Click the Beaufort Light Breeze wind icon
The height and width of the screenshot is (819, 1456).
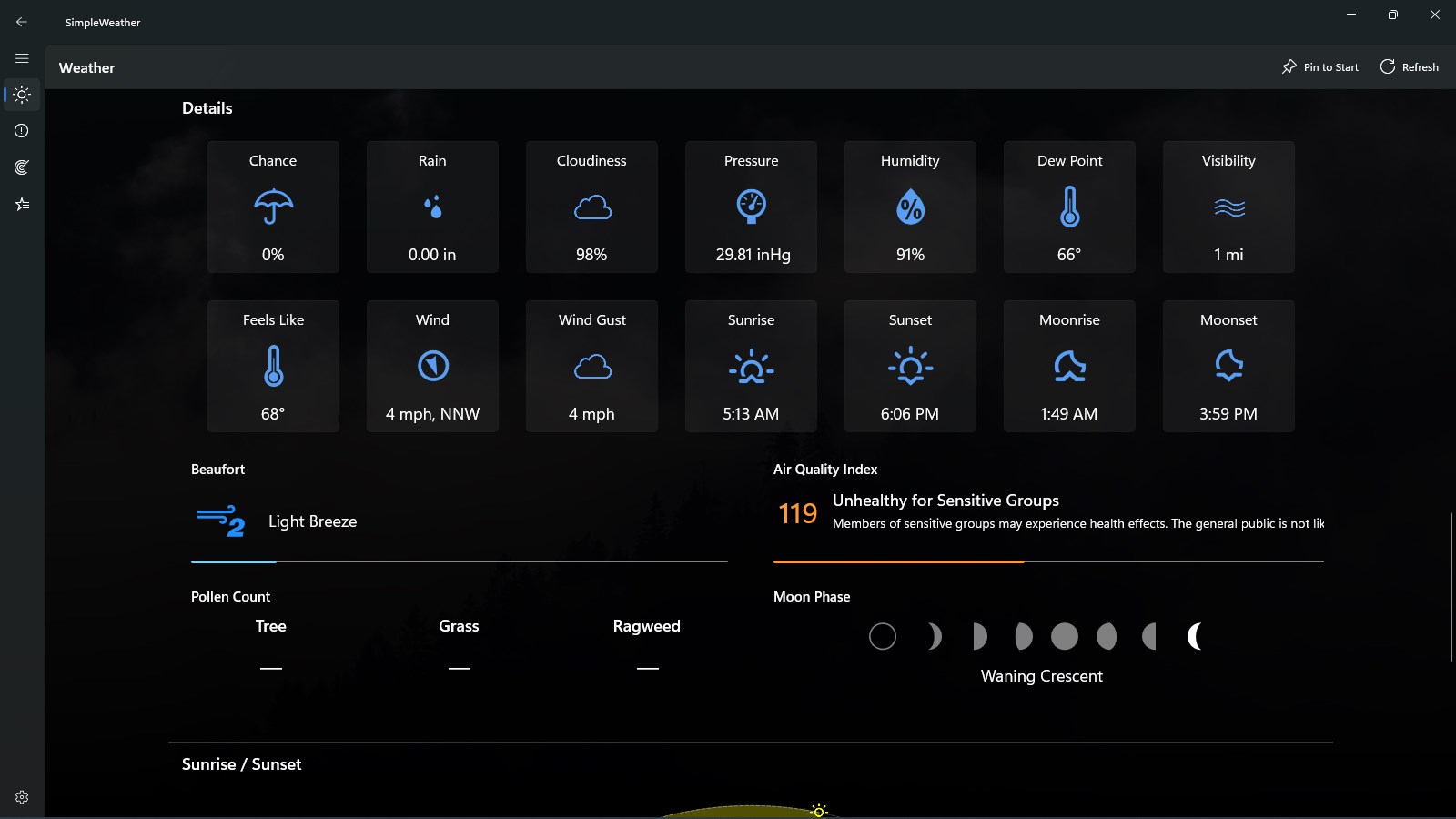point(221,519)
